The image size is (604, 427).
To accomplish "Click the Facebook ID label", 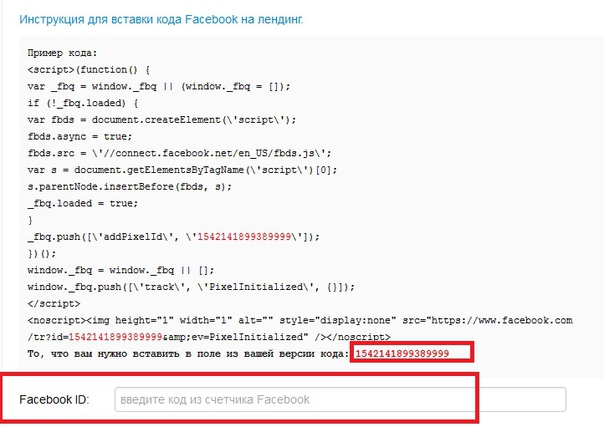I will coord(54,400).
